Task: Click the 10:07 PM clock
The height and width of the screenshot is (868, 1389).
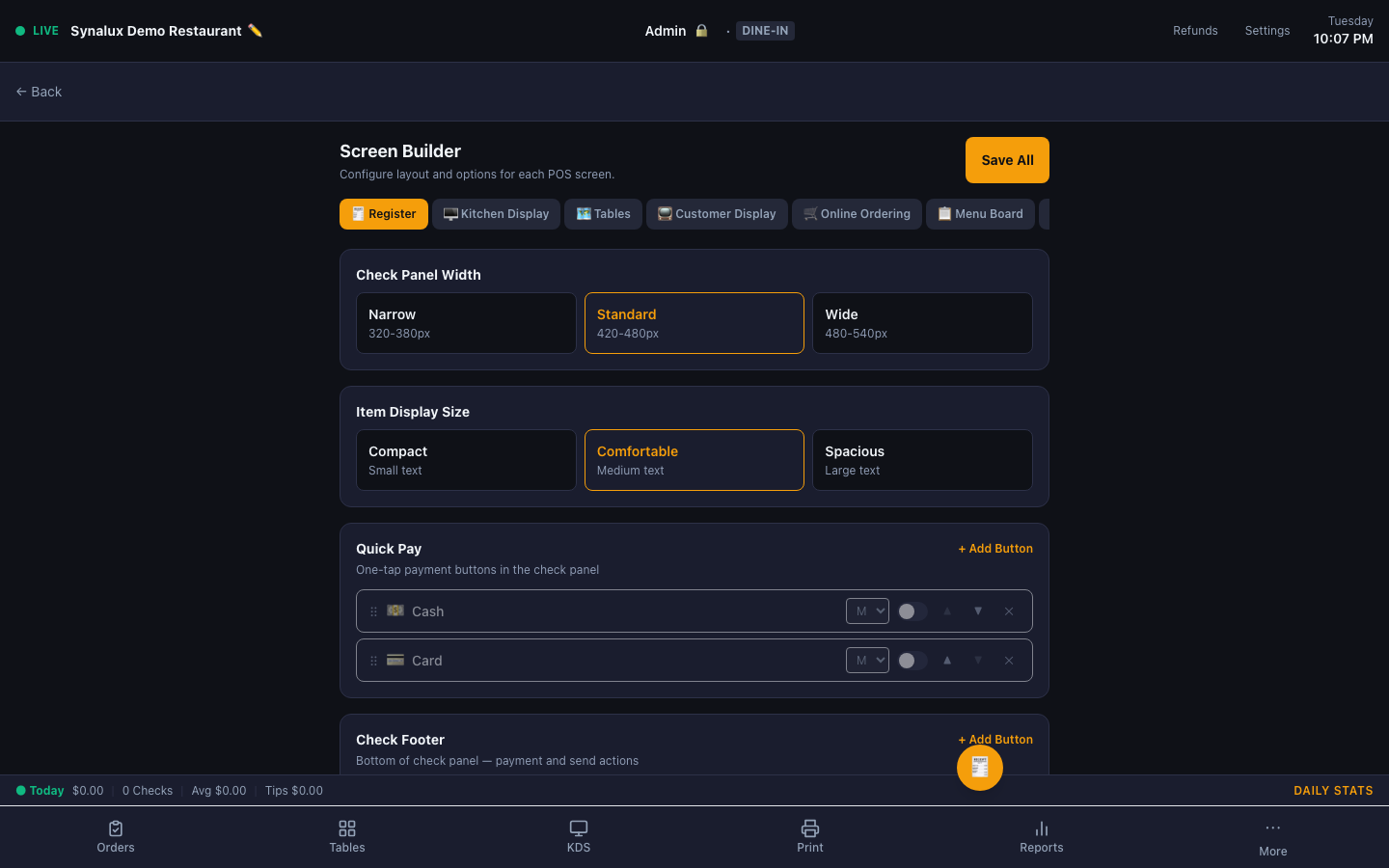Action: pos(1343,39)
